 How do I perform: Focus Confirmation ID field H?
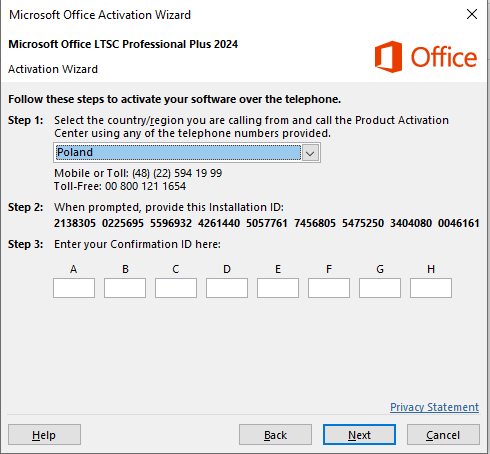pos(431,288)
